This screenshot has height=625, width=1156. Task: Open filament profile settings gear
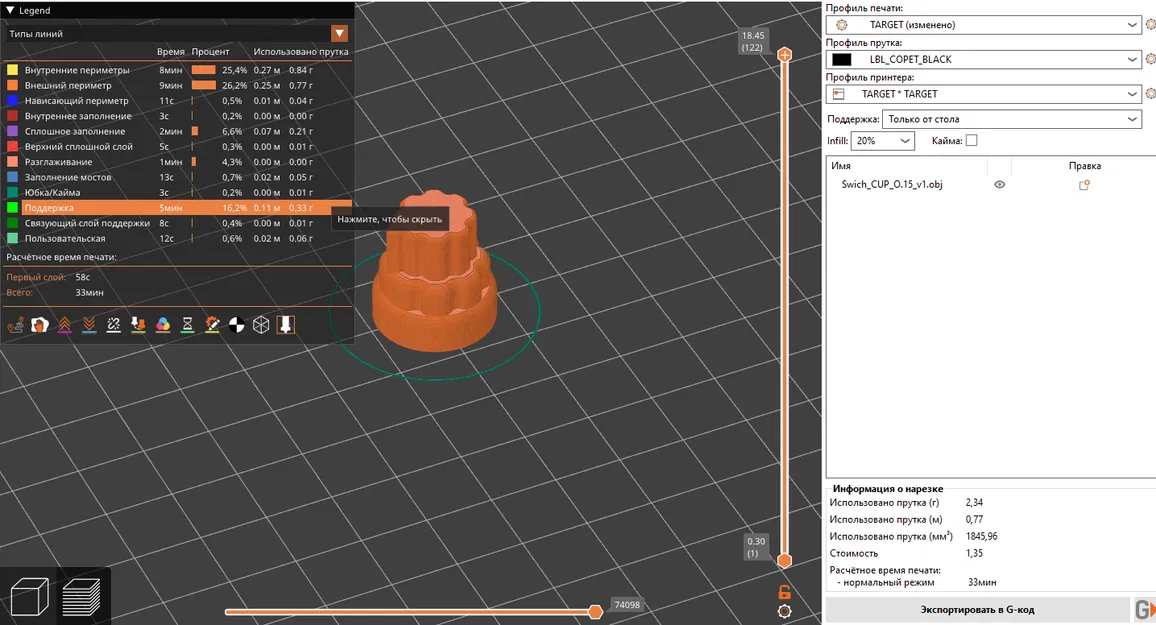pyautogui.click(x=1150, y=59)
